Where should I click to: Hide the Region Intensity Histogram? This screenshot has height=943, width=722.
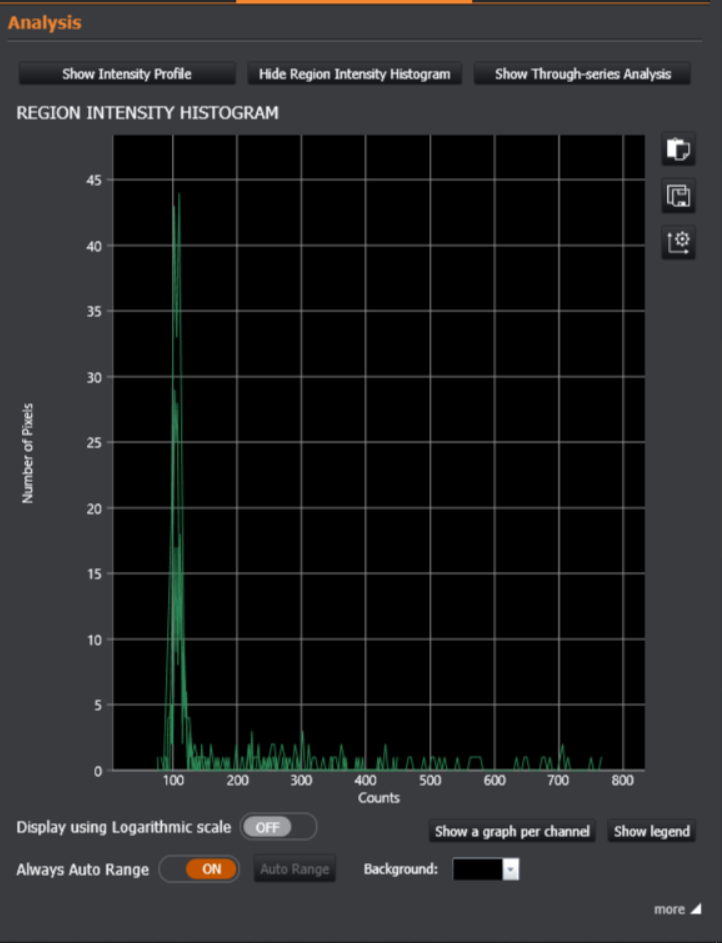(x=354, y=74)
